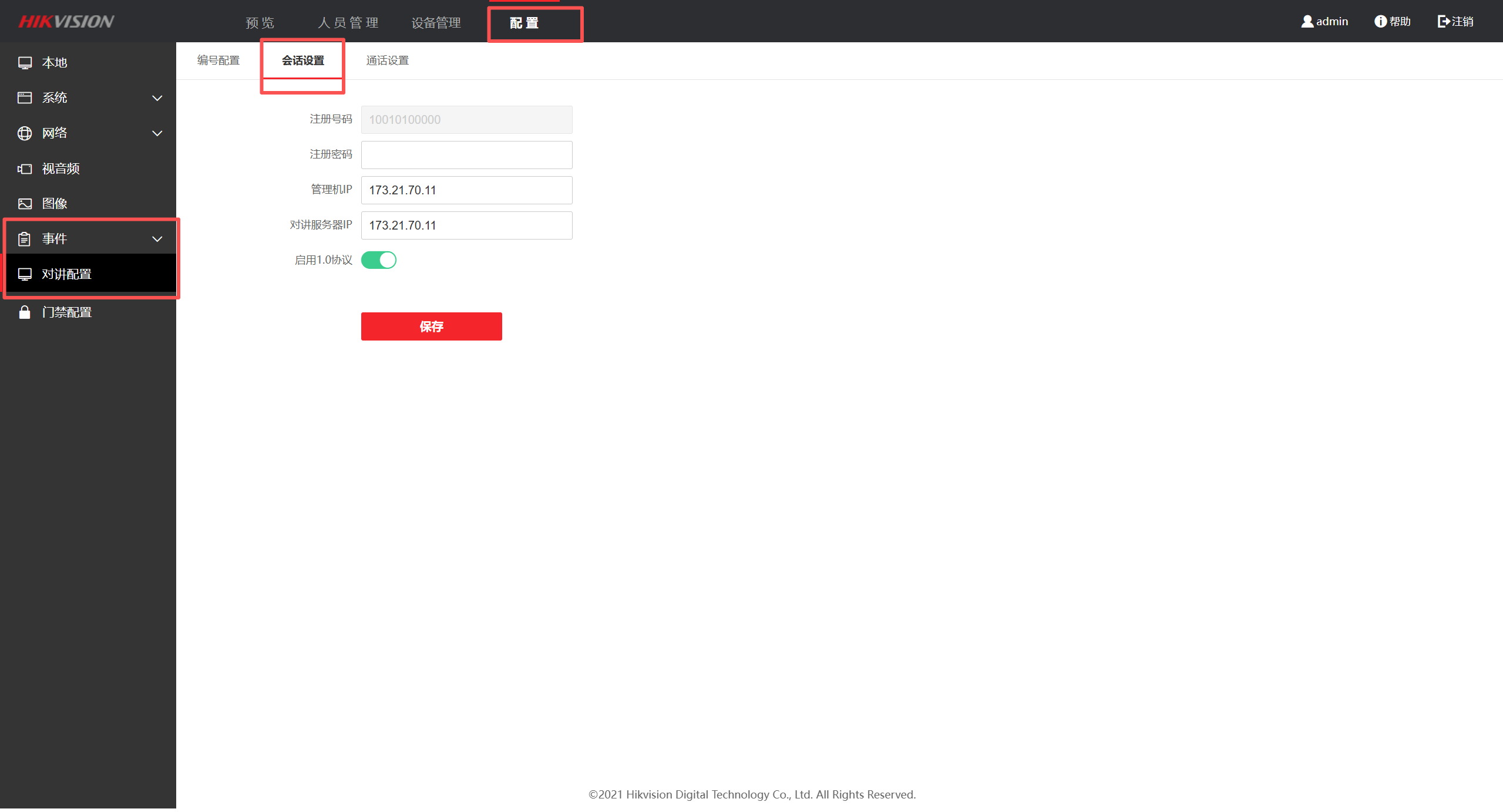Click the 注册密码 input field

pos(466,155)
